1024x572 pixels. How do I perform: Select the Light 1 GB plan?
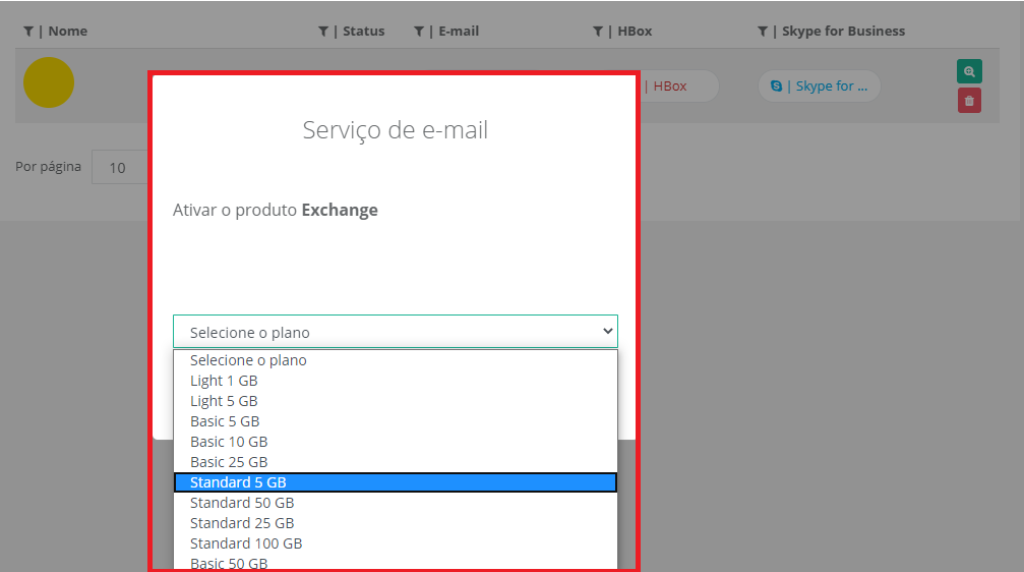point(395,381)
